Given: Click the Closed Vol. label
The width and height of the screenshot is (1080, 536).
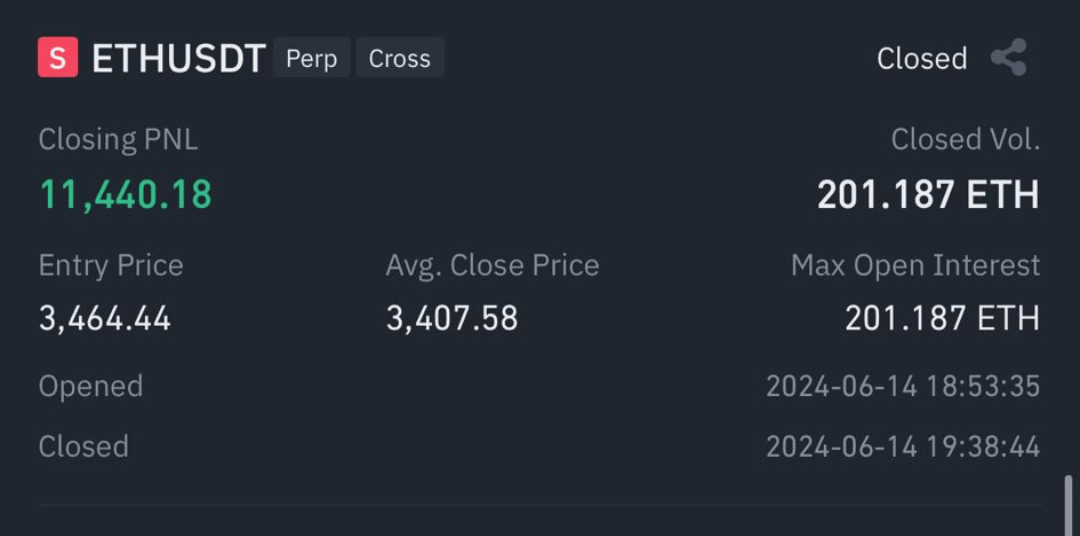Looking at the screenshot, I should pos(965,139).
